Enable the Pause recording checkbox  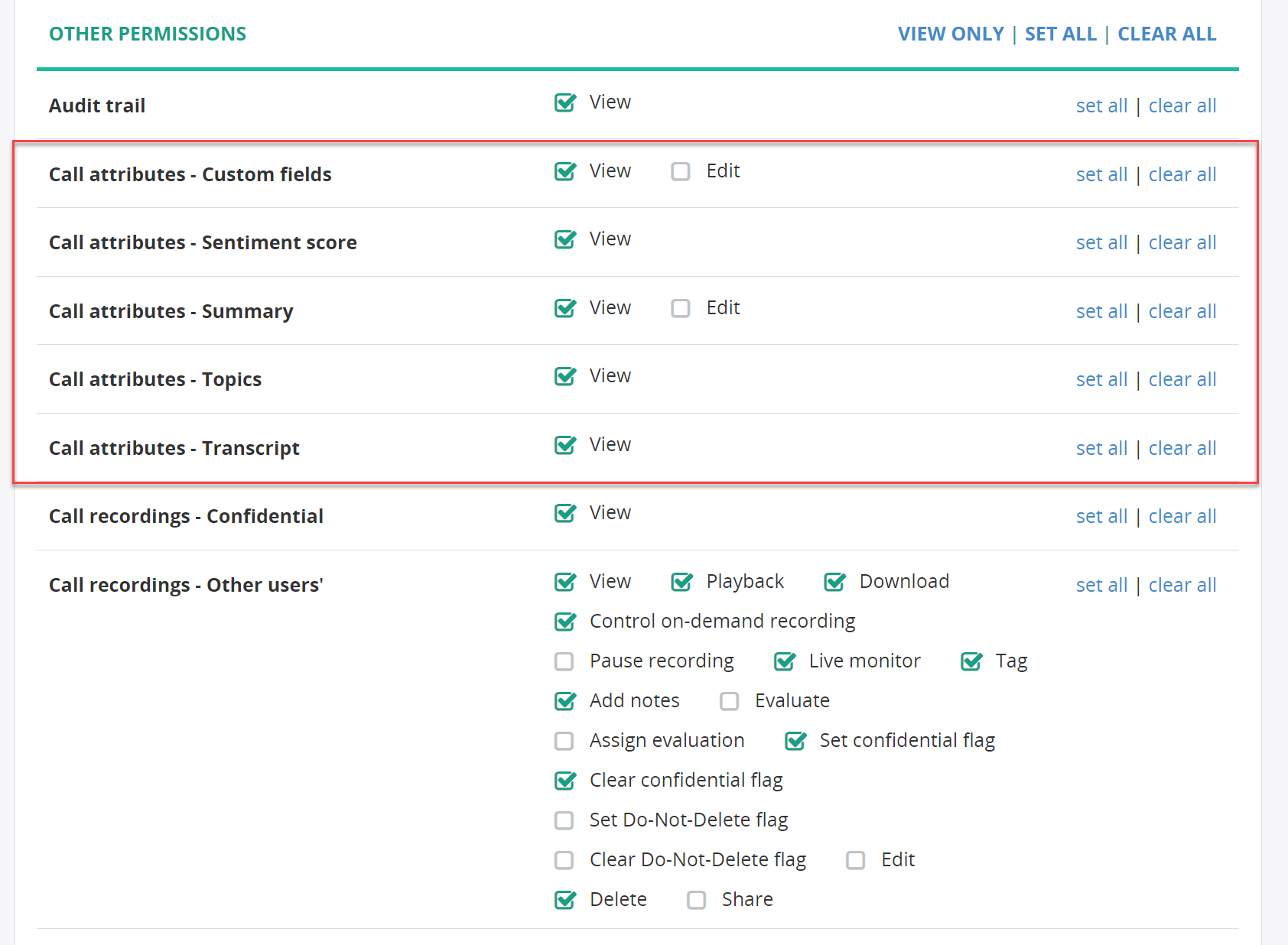[x=564, y=661]
